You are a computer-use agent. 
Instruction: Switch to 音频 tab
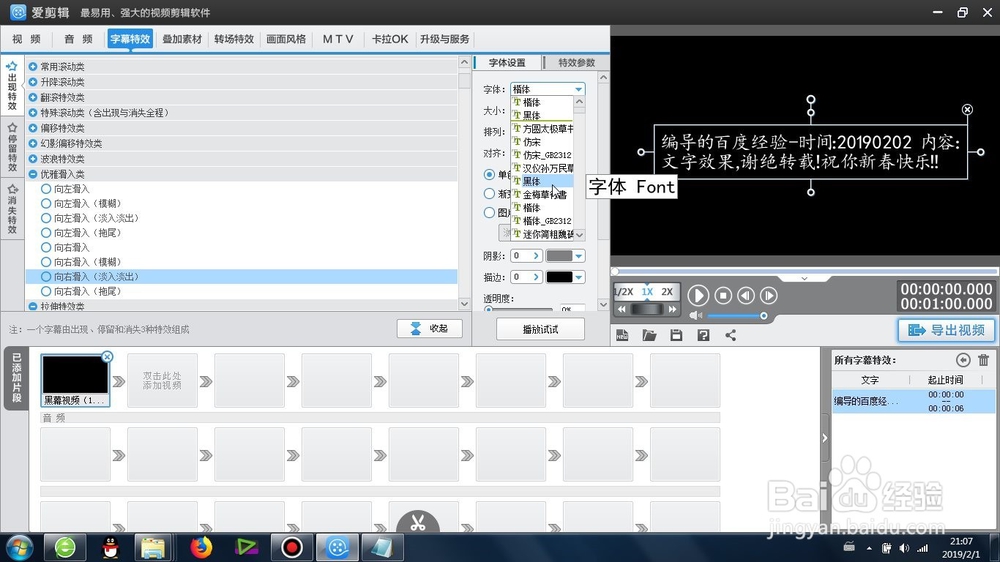(x=78, y=39)
